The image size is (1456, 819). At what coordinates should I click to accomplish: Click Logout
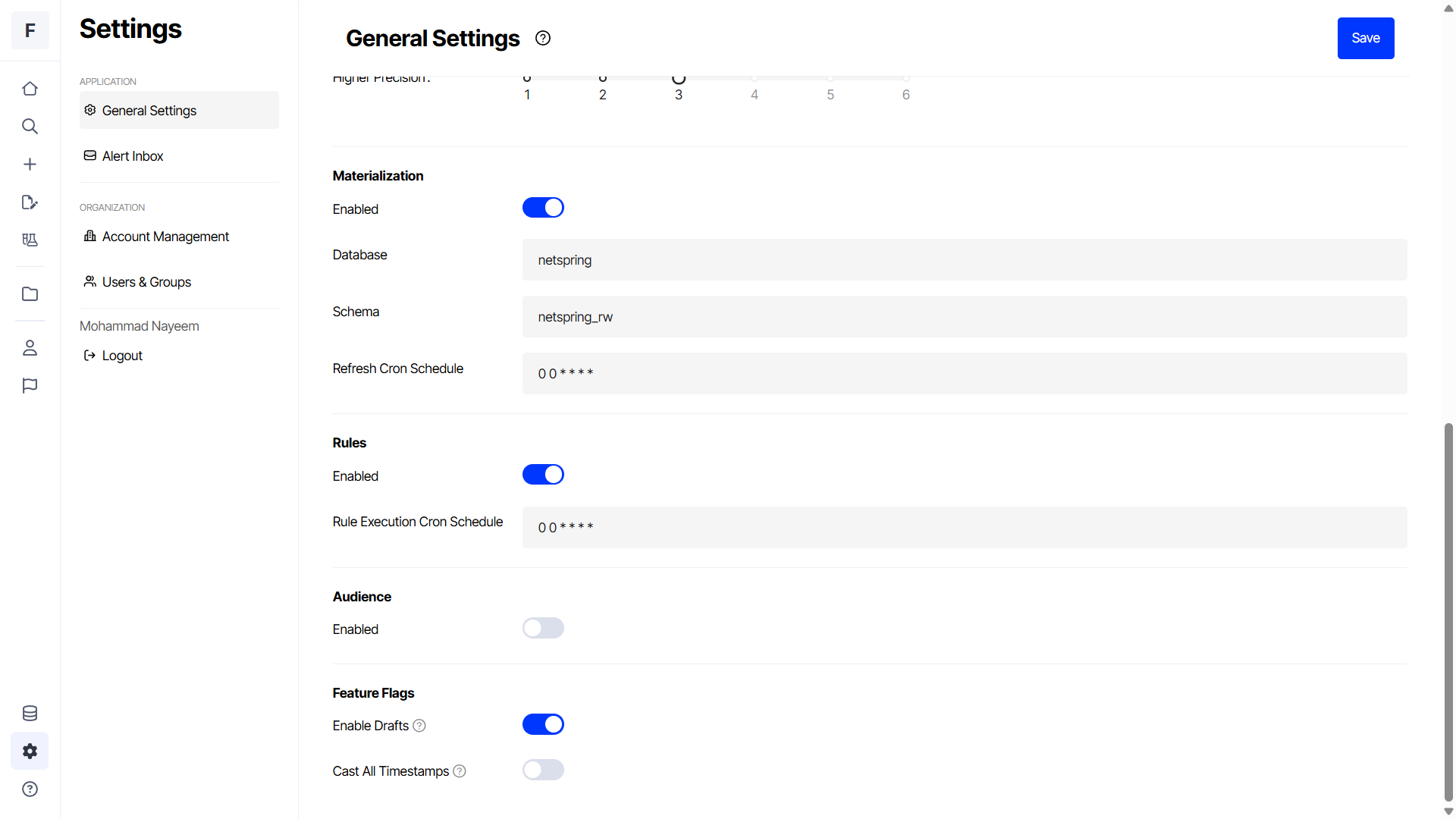click(x=113, y=356)
